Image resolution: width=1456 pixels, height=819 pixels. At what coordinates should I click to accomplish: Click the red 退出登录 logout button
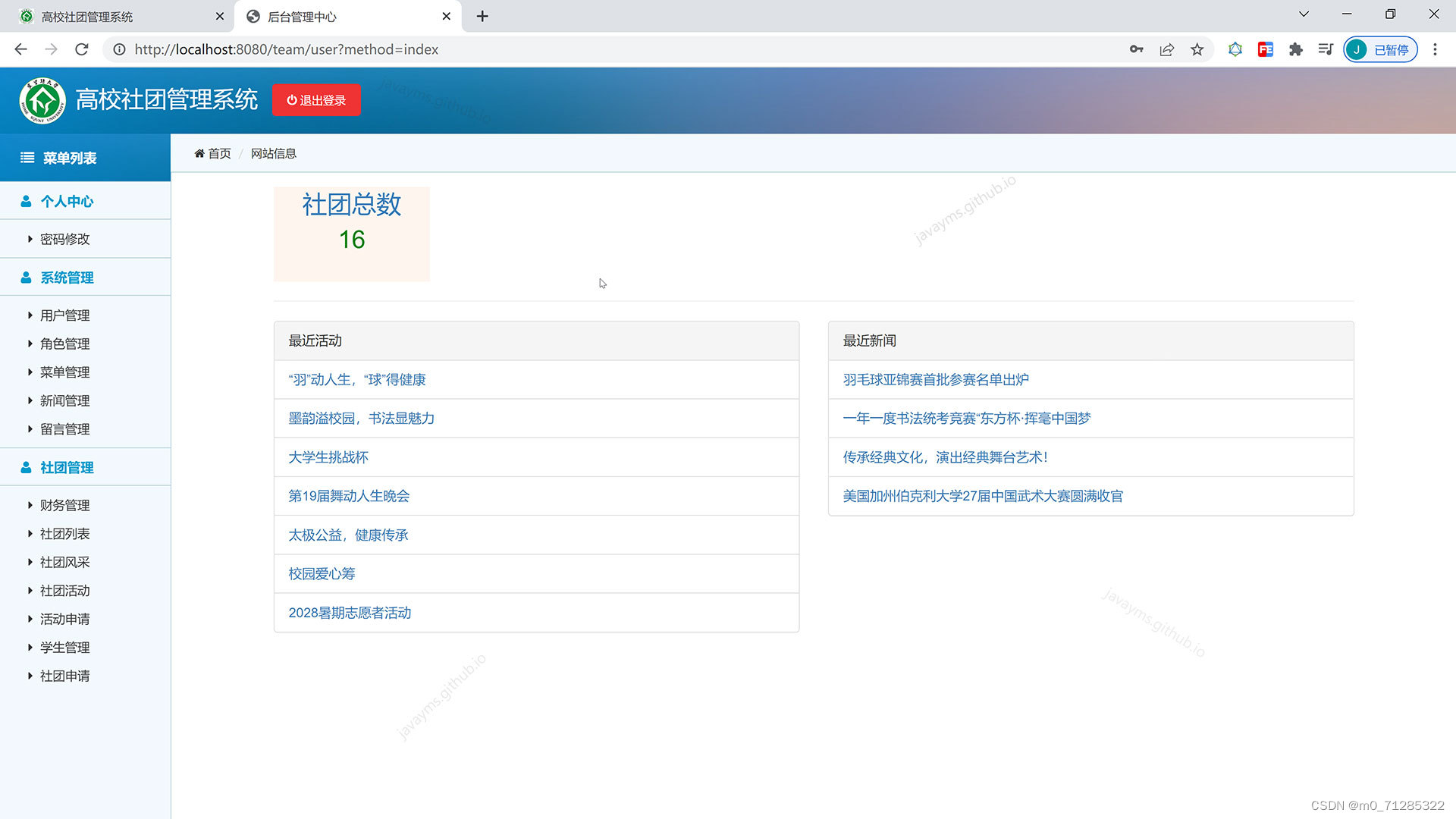pyautogui.click(x=316, y=100)
